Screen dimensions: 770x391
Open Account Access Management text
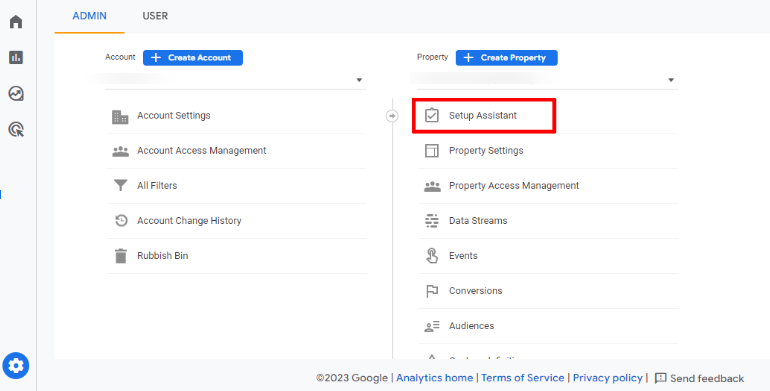[202, 150]
